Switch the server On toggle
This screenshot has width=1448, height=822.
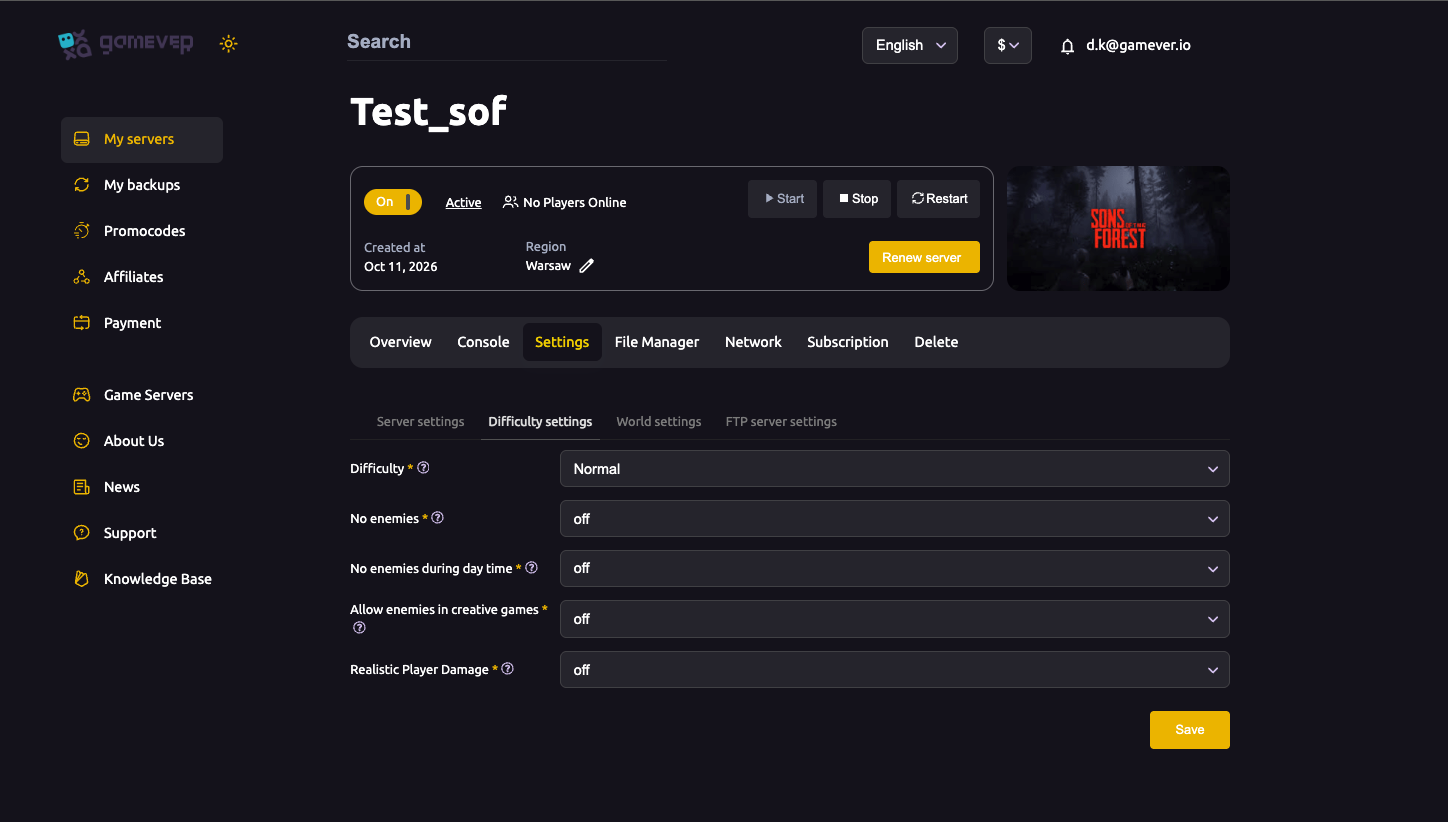[x=393, y=202]
